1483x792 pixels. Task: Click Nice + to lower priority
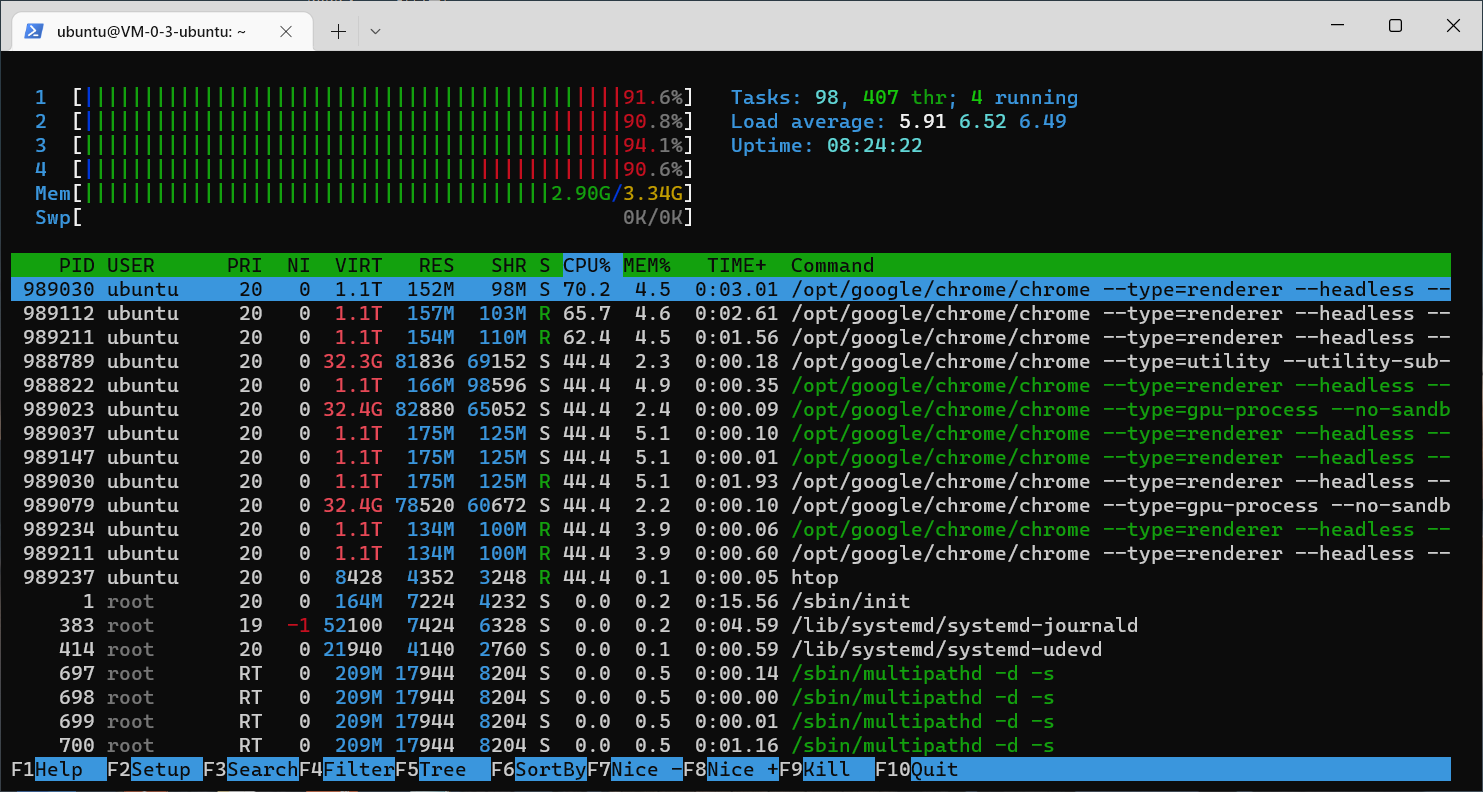click(731, 769)
